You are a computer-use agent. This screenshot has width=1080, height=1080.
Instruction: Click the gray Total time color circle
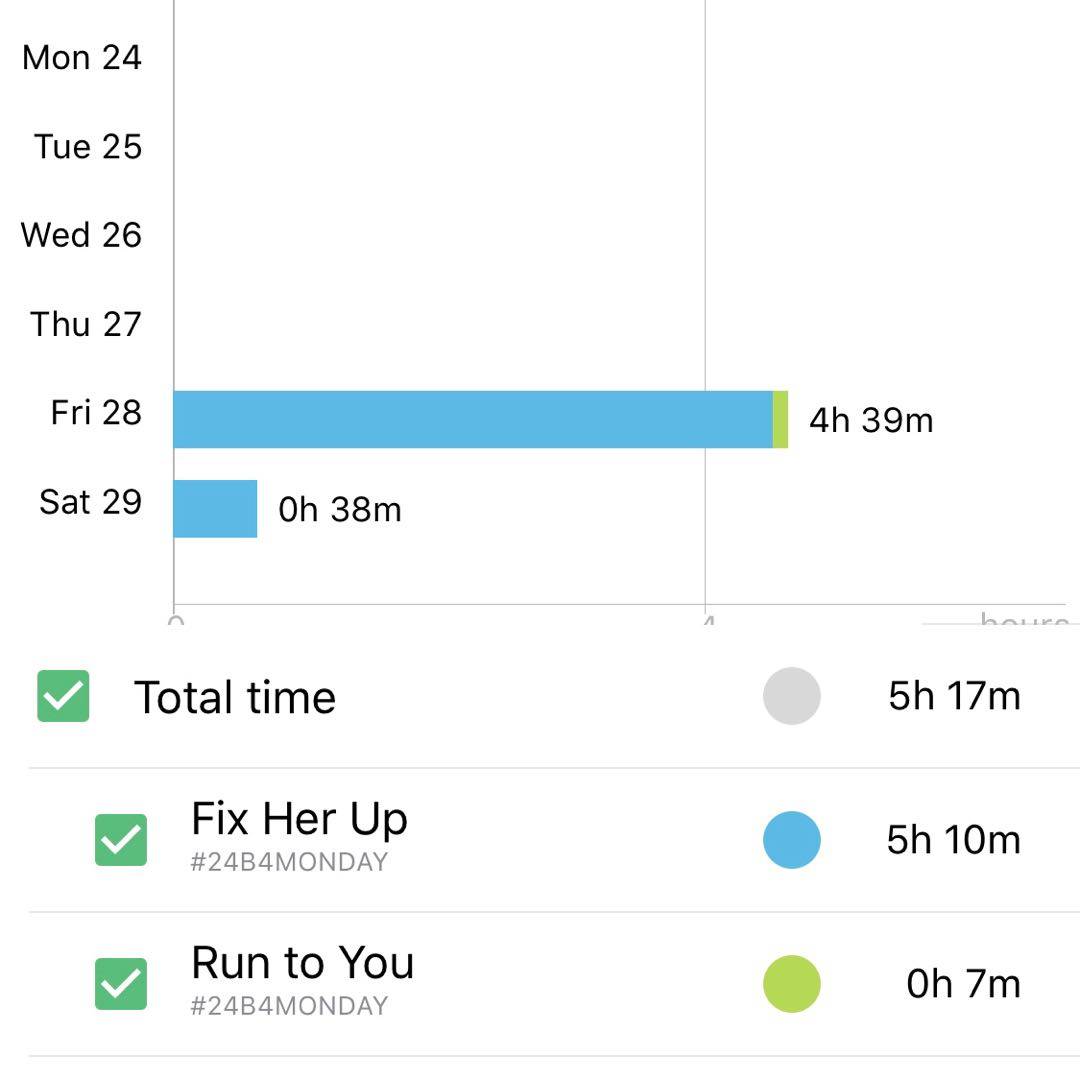click(x=791, y=696)
